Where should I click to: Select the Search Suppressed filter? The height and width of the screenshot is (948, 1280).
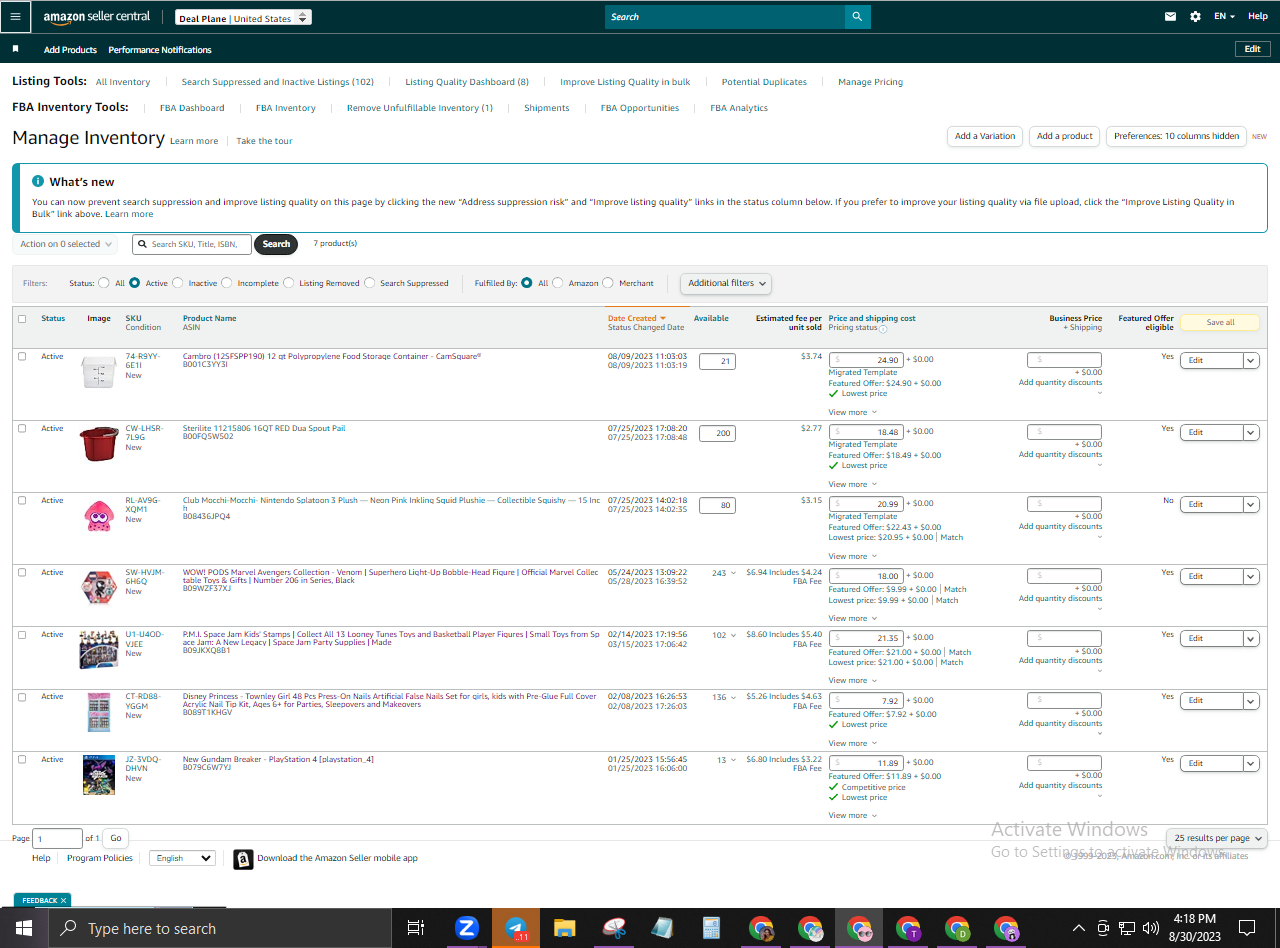coord(370,283)
